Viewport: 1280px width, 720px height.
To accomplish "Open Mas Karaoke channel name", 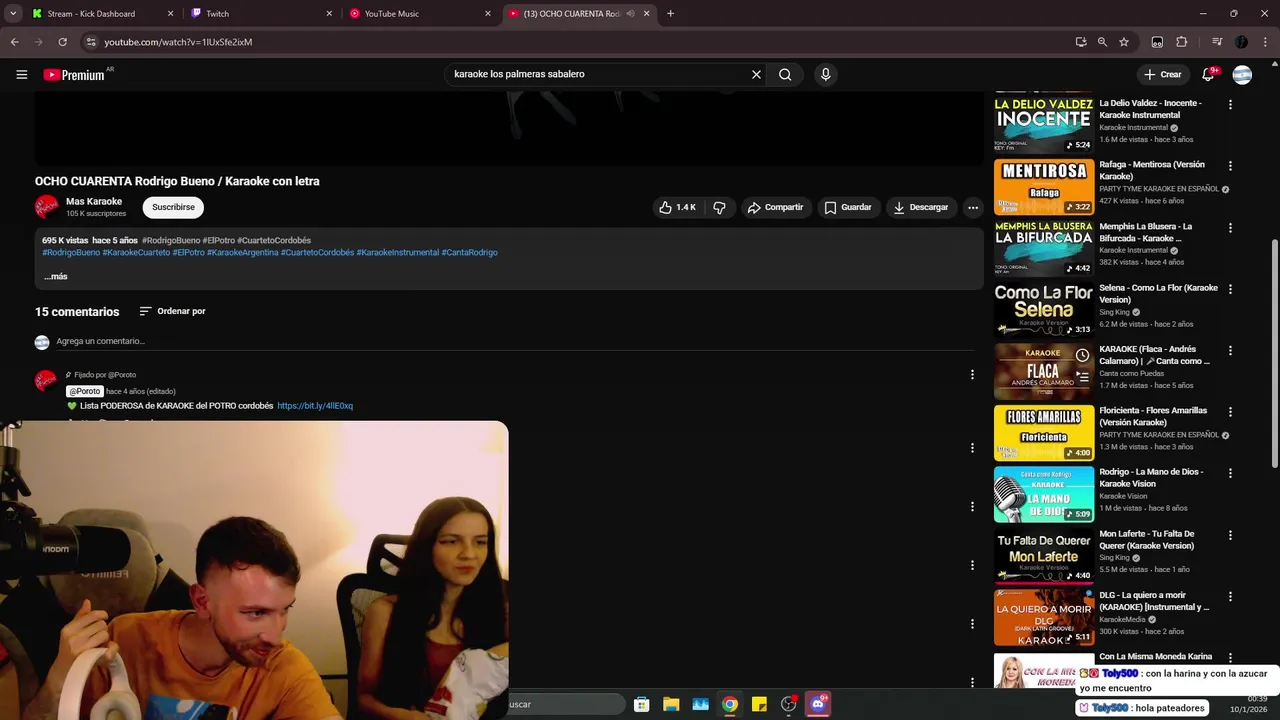I will click(94, 201).
